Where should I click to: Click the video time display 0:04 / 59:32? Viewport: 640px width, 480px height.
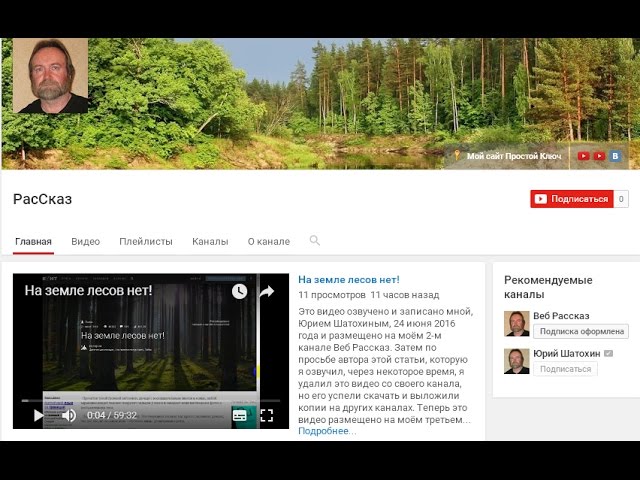click(112, 416)
